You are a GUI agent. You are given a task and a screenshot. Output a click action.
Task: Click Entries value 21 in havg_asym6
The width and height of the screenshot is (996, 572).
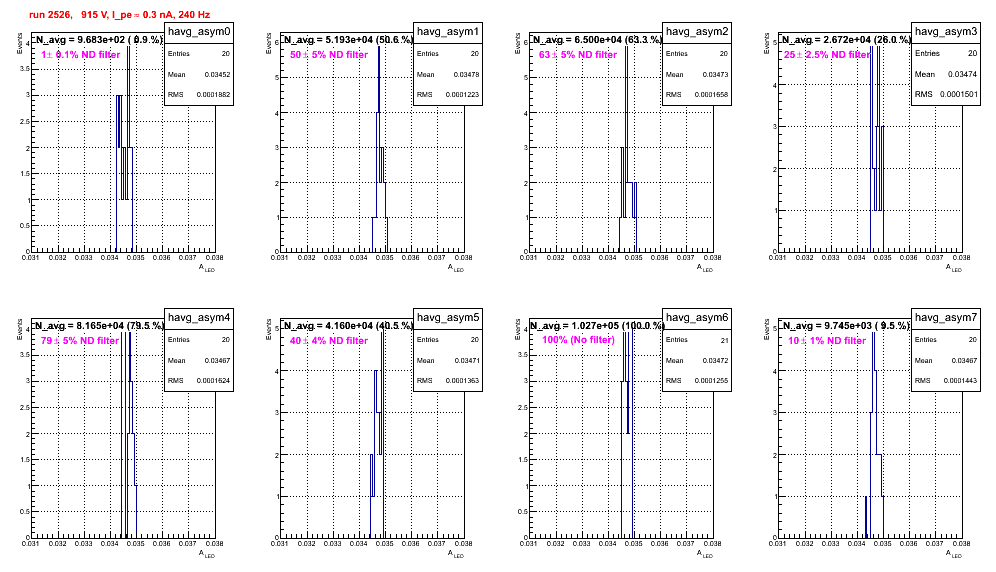pyautogui.click(x=724, y=340)
